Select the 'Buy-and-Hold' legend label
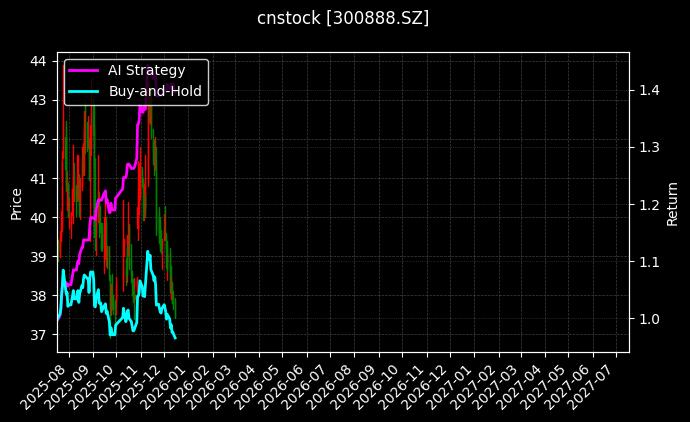Viewport: 690px width, 422px height. click(x=155, y=91)
